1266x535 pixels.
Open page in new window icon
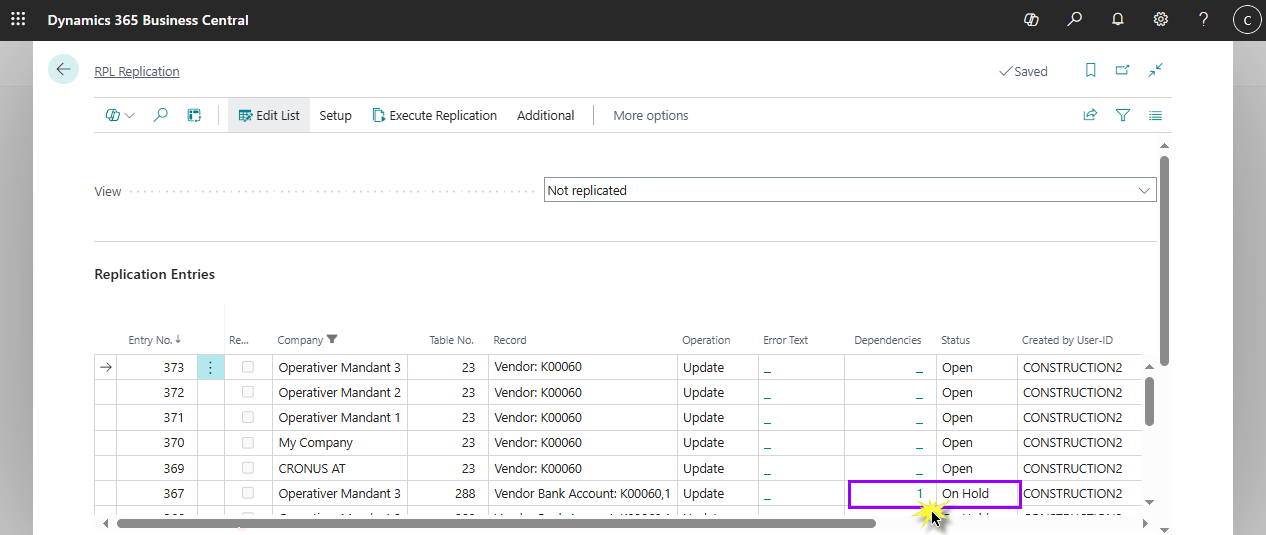tap(1122, 70)
